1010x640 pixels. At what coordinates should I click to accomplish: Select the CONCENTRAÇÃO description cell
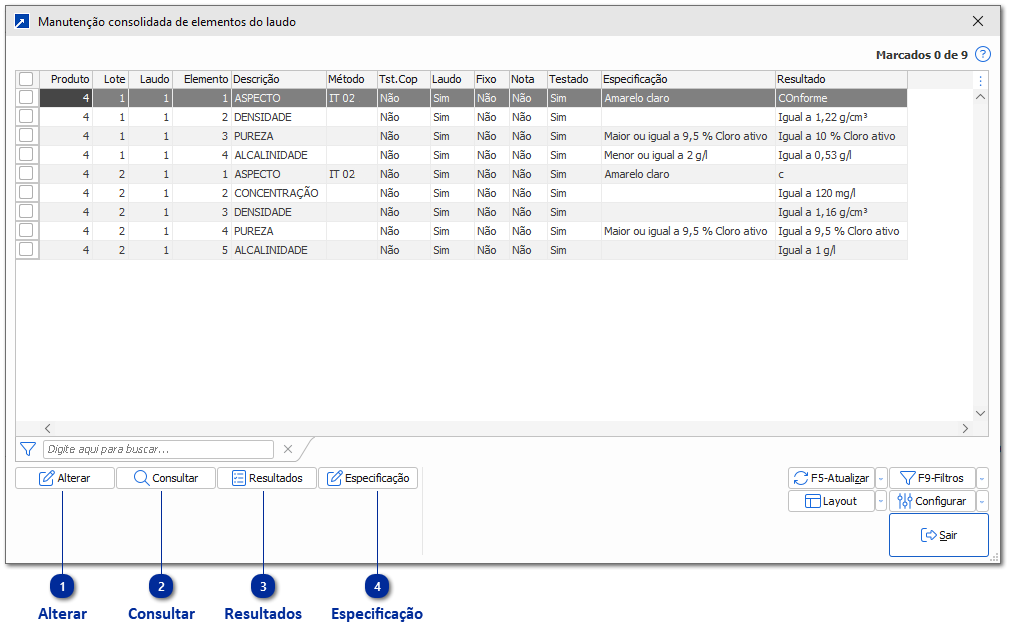coord(278,193)
